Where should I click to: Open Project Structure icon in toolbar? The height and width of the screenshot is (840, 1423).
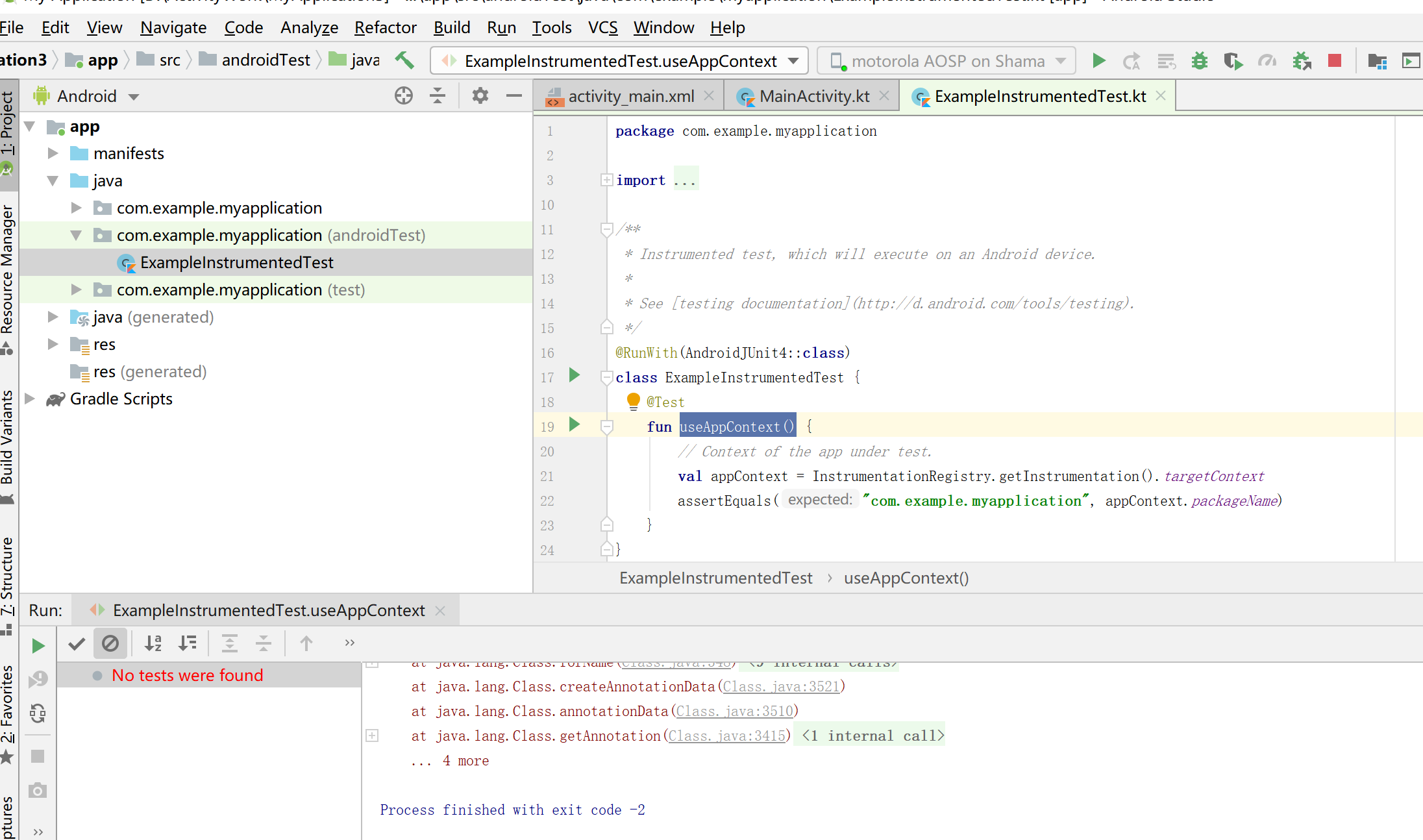click(1377, 61)
